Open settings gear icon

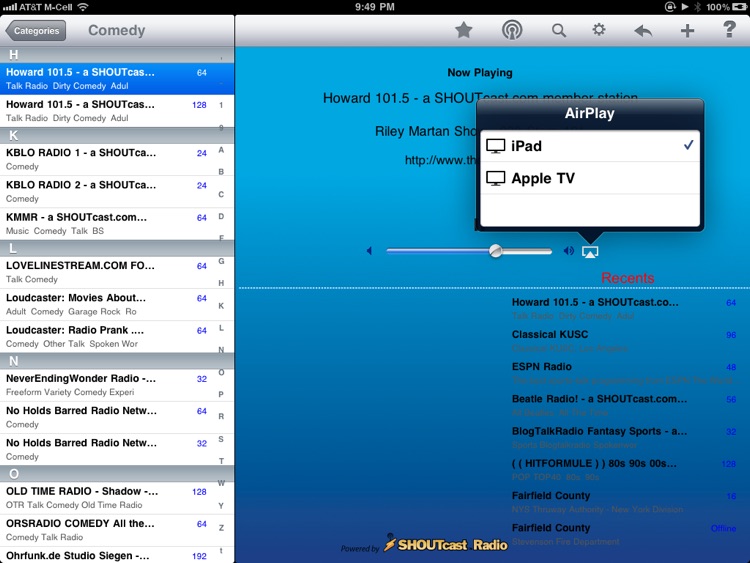click(x=599, y=30)
